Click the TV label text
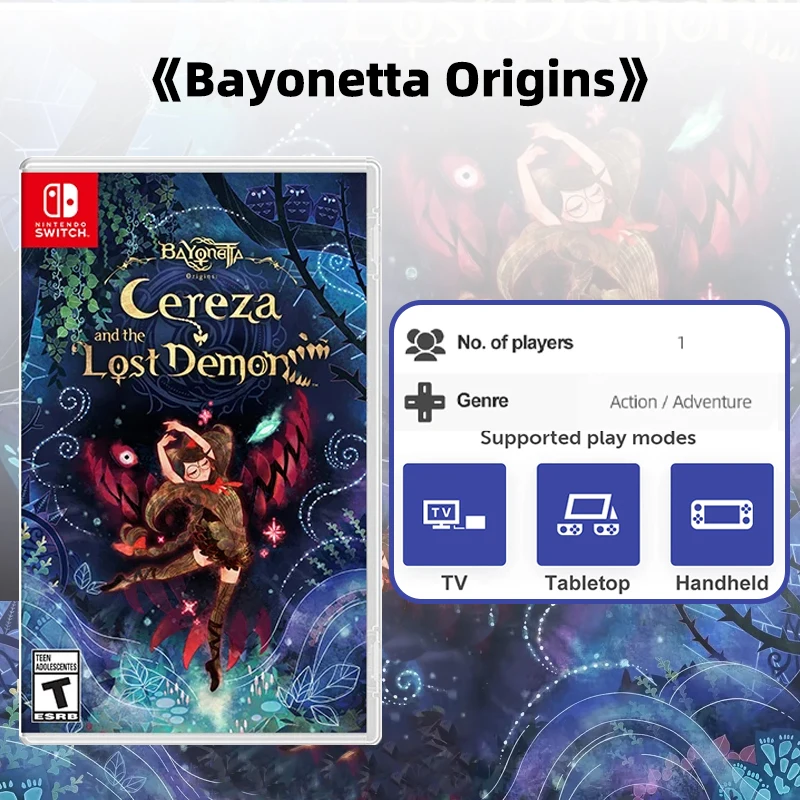Image resolution: width=800 pixels, height=800 pixels. click(x=454, y=583)
